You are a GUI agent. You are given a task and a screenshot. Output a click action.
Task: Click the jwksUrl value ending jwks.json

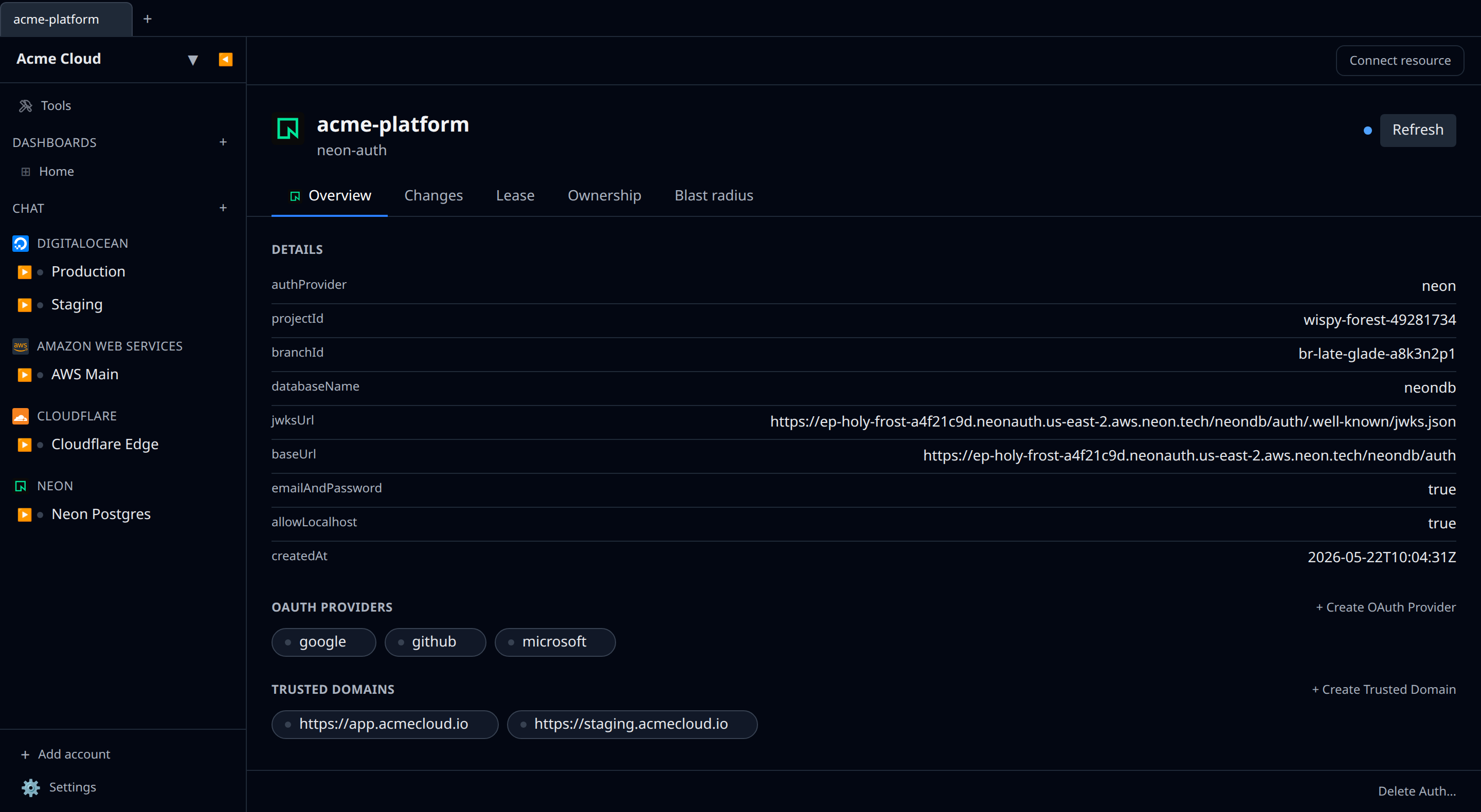[1112, 421]
